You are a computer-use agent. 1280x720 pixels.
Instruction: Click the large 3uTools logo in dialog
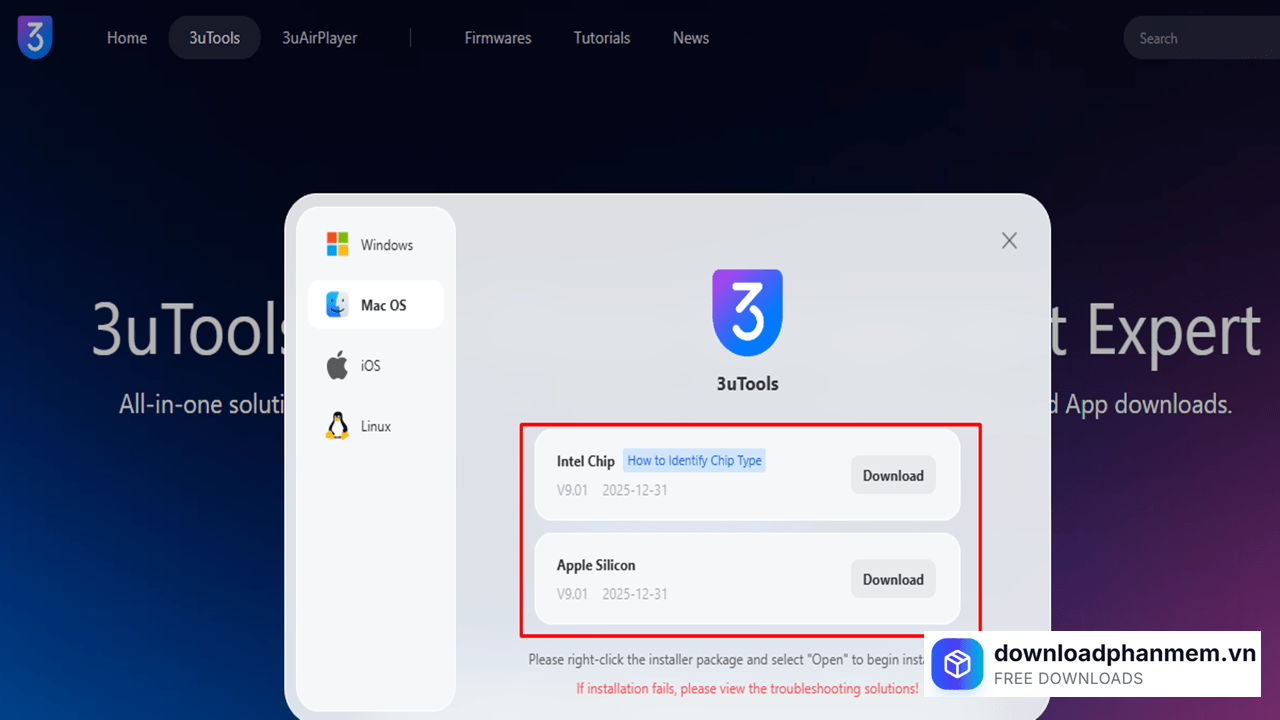click(x=747, y=312)
